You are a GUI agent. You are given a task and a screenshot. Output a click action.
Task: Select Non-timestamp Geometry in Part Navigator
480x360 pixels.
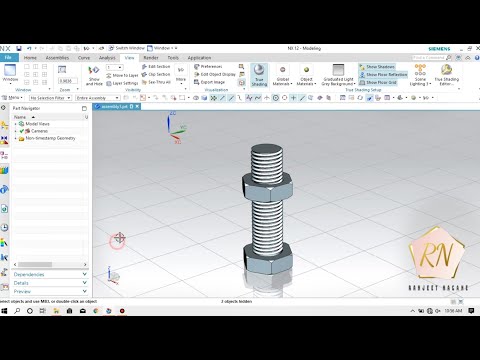click(50, 138)
